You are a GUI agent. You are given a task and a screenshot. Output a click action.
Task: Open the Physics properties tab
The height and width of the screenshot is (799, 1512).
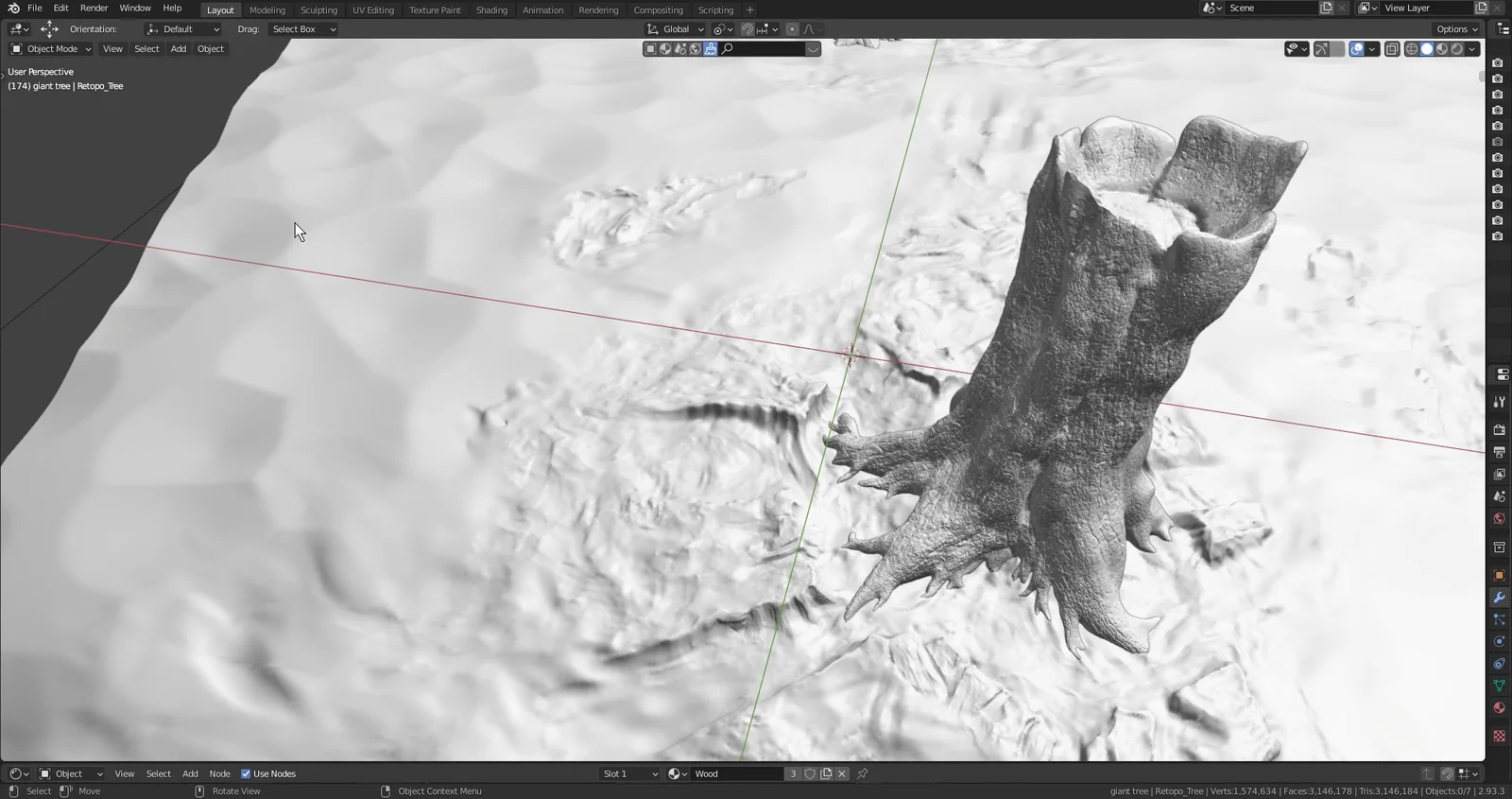coord(1499,641)
